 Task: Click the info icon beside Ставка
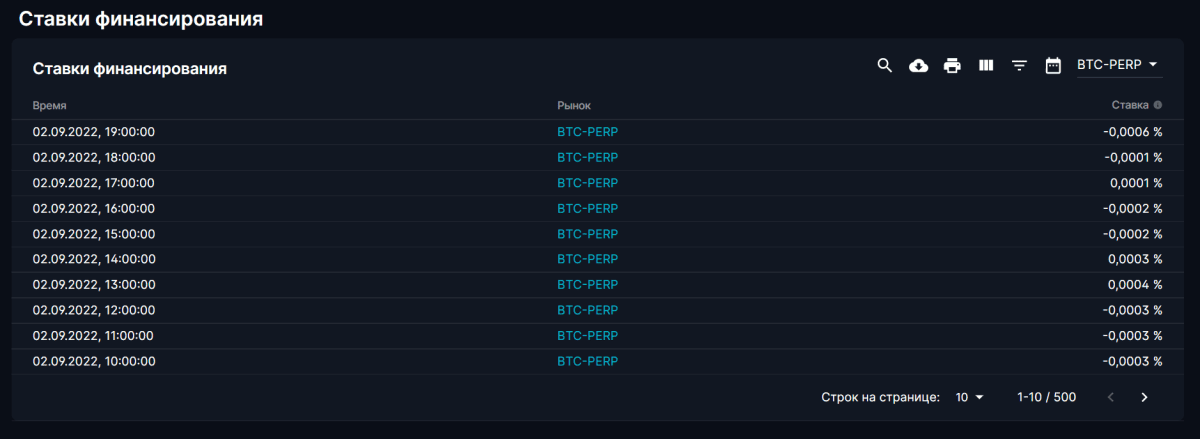click(1158, 105)
